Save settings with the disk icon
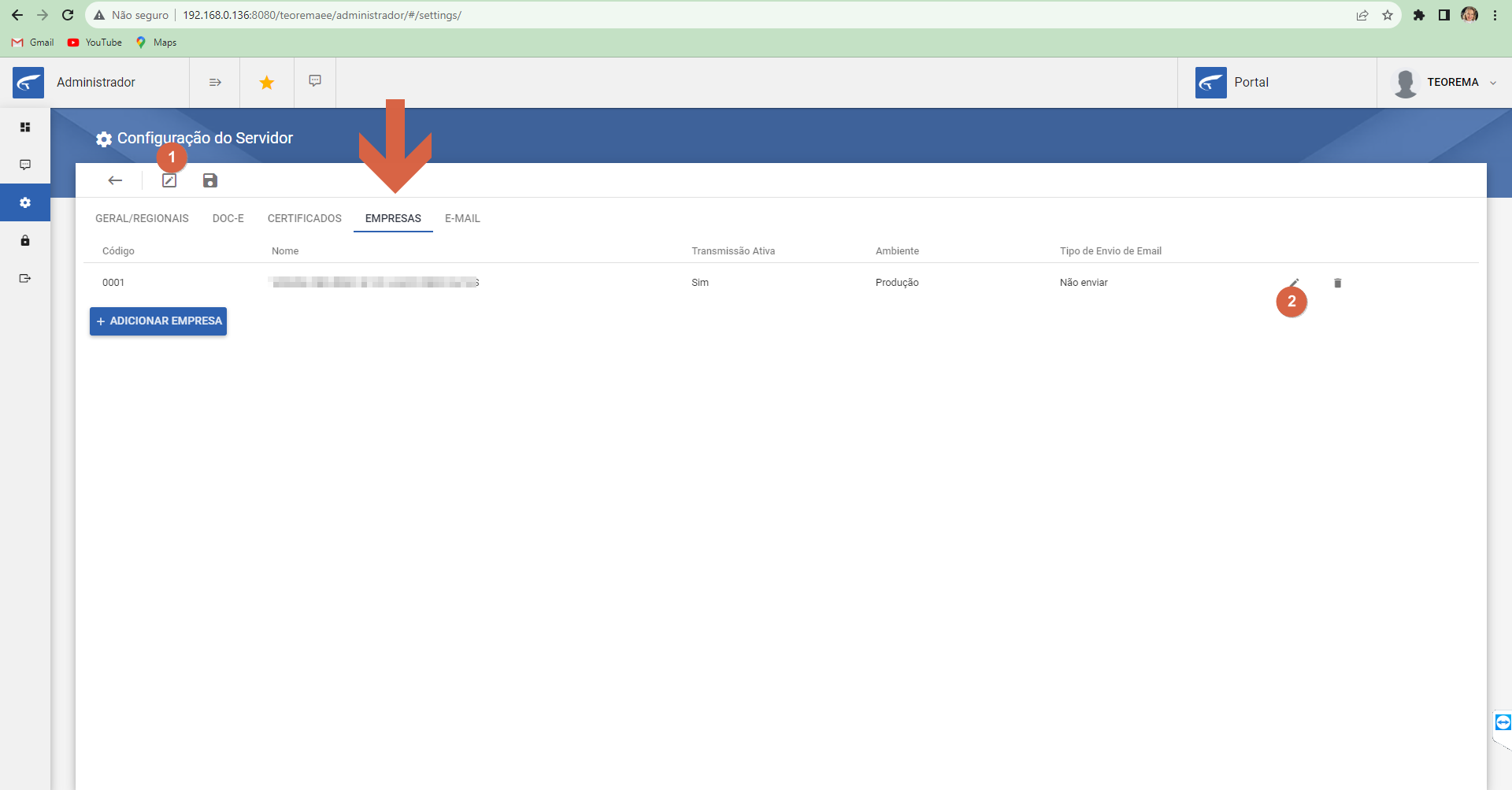1512x790 pixels. point(209,180)
